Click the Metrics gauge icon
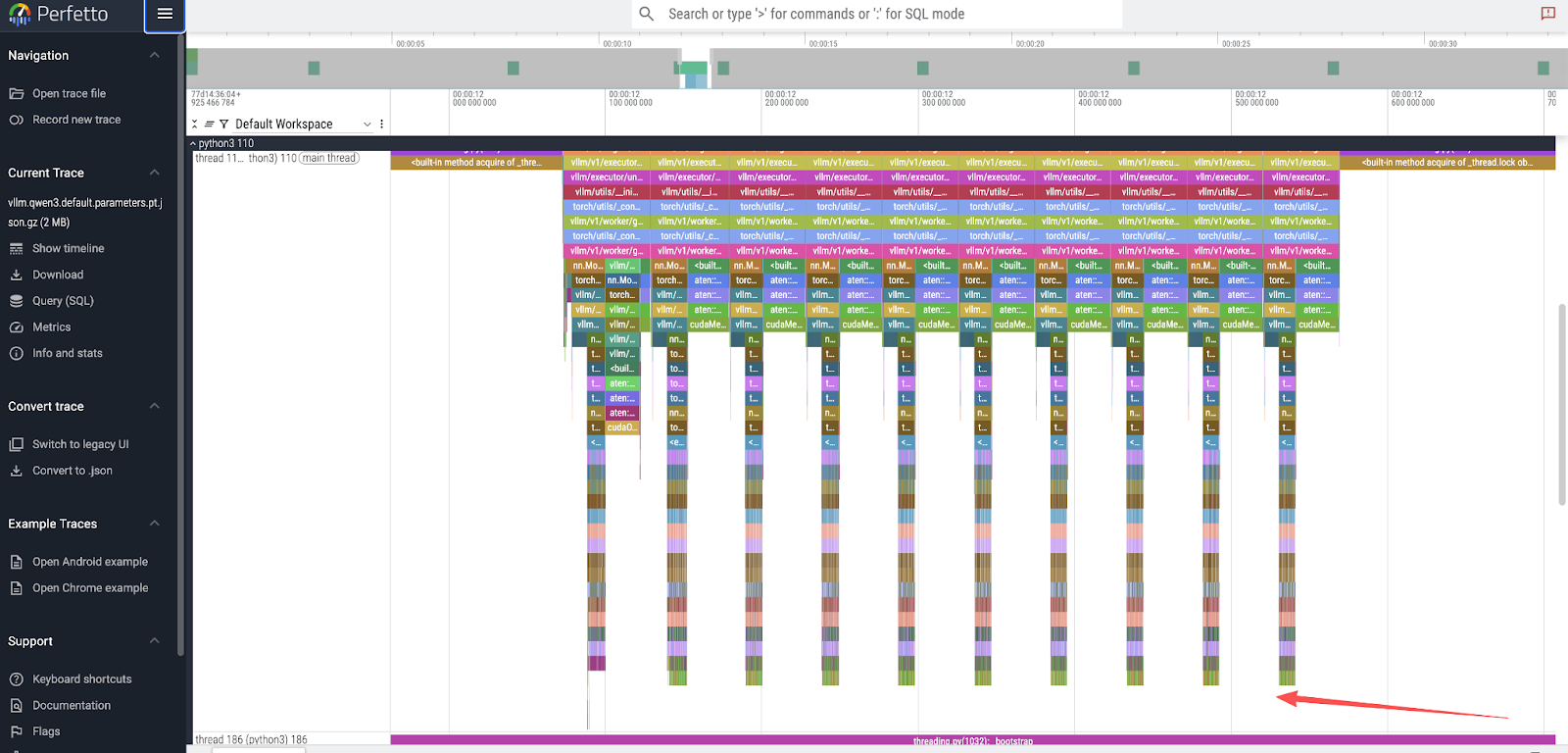The image size is (1568, 753). pos(17,327)
